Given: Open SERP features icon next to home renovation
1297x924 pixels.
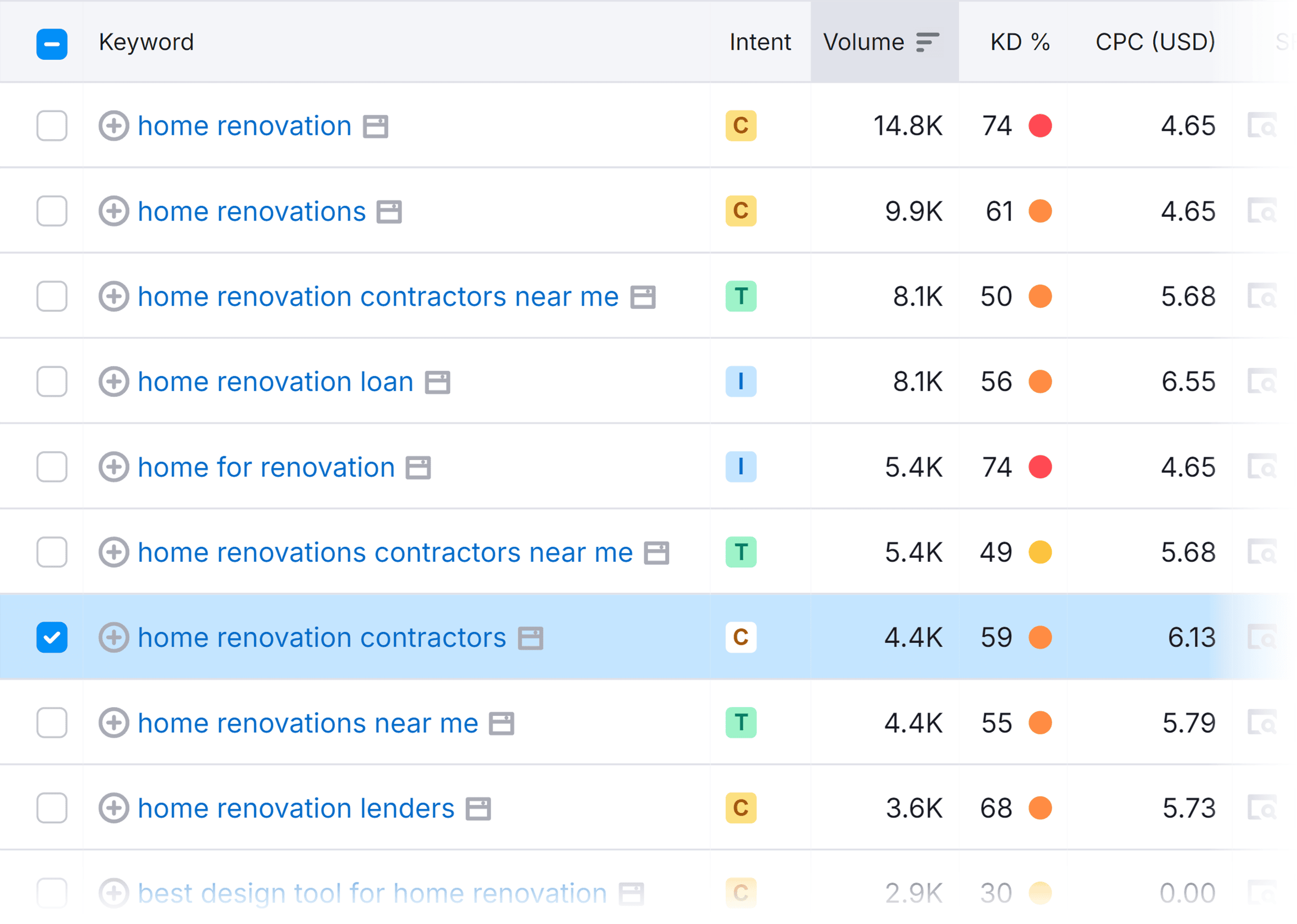Looking at the screenshot, I should pyautogui.click(x=375, y=126).
